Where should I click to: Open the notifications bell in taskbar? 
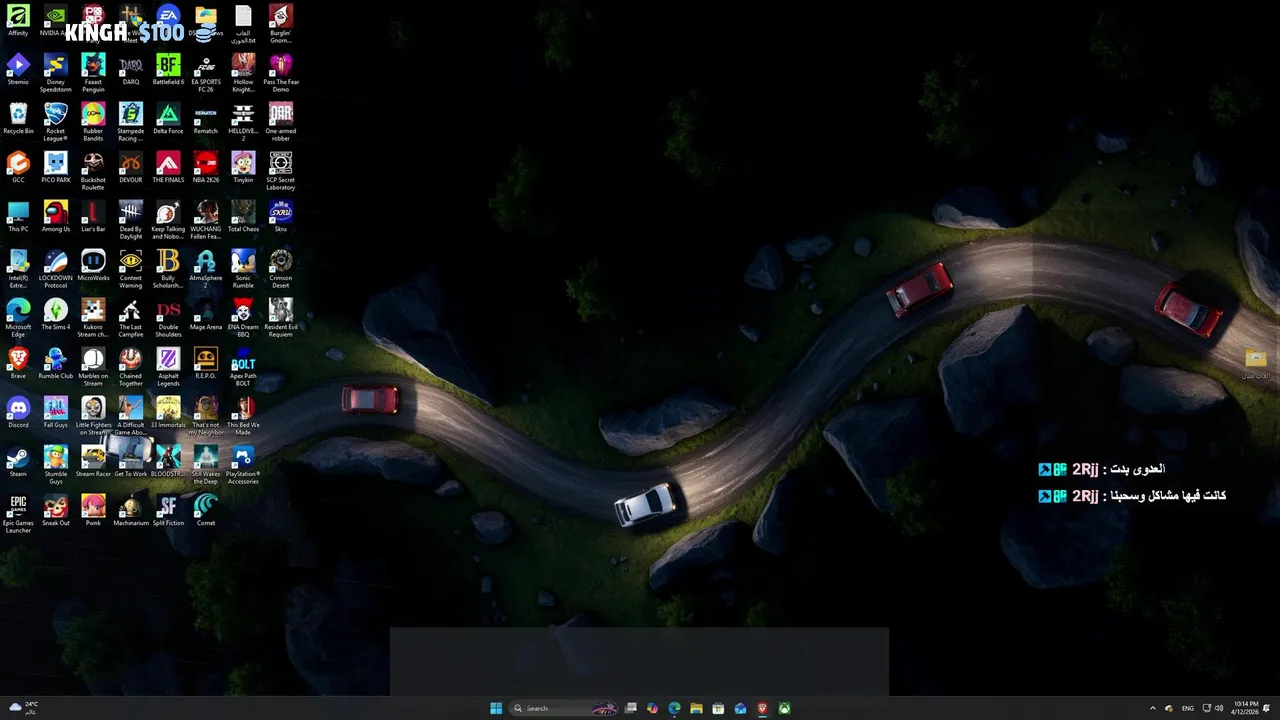tap(1267, 708)
